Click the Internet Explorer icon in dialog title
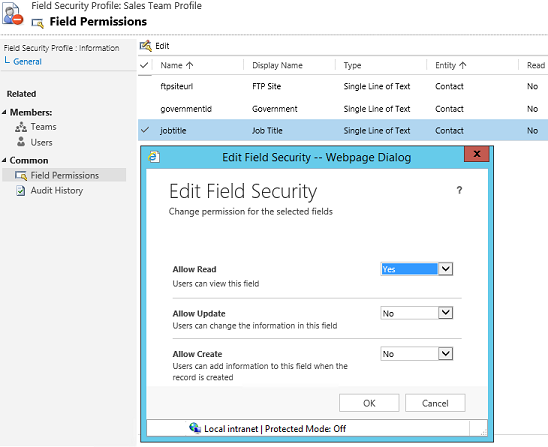The height and width of the screenshot is (447, 548). tap(154, 157)
